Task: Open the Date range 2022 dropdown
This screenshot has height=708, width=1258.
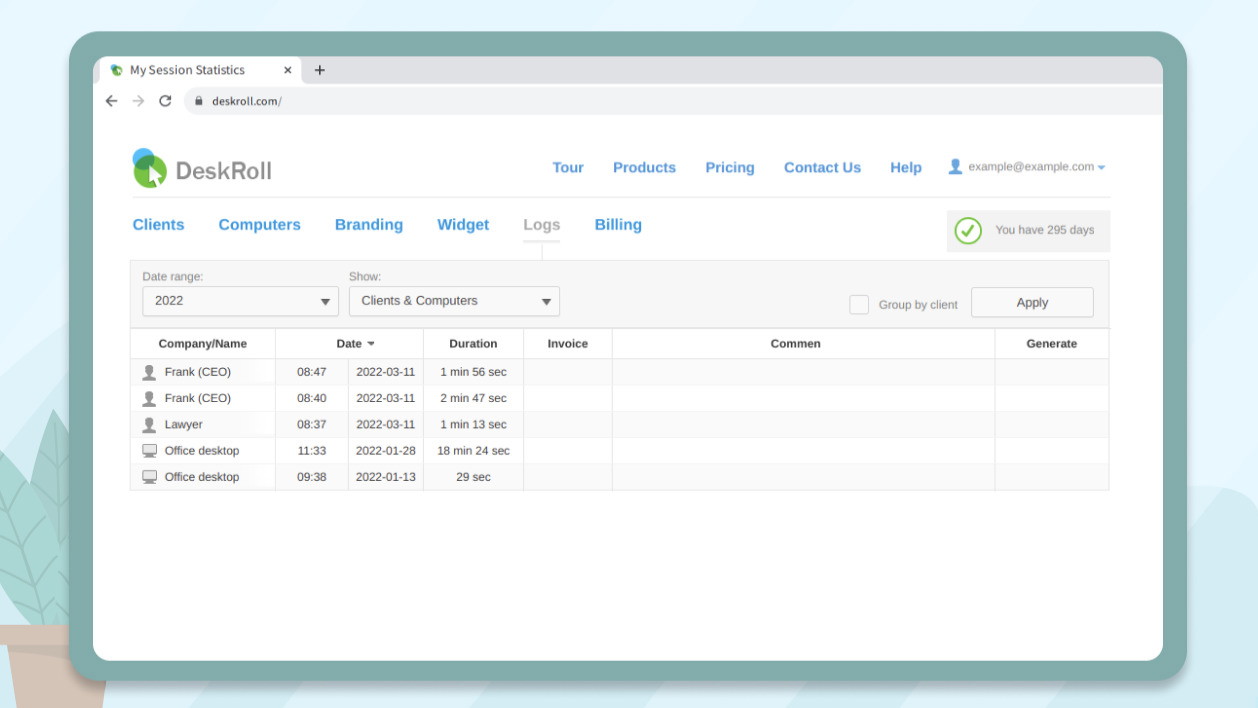Action: pos(240,301)
